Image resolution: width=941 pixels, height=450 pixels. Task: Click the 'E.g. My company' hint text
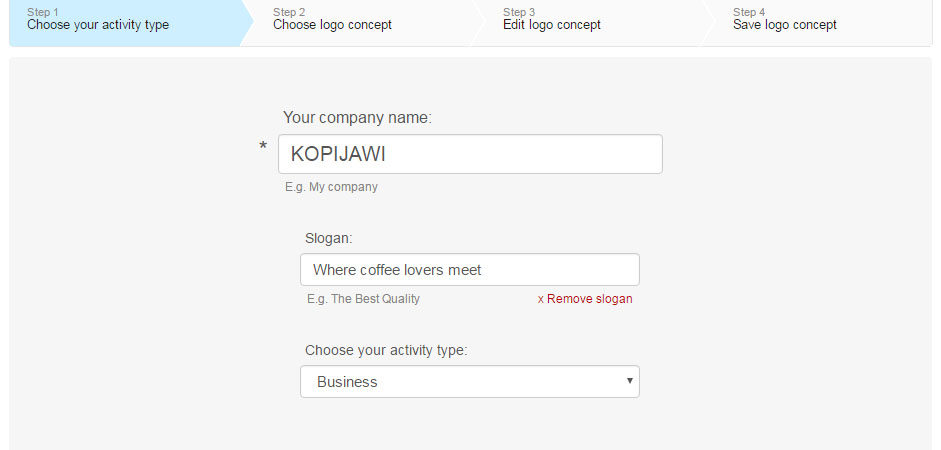click(331, 187)
